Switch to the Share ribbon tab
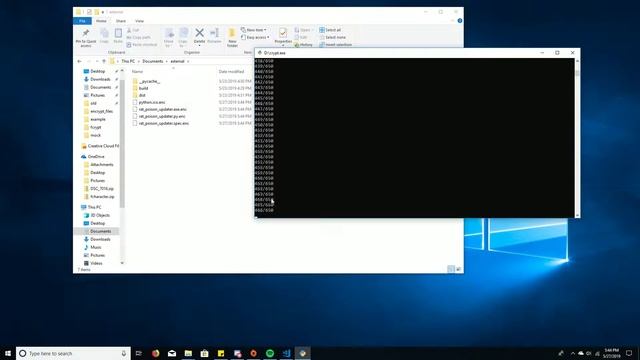 click(x=121, y=21)
